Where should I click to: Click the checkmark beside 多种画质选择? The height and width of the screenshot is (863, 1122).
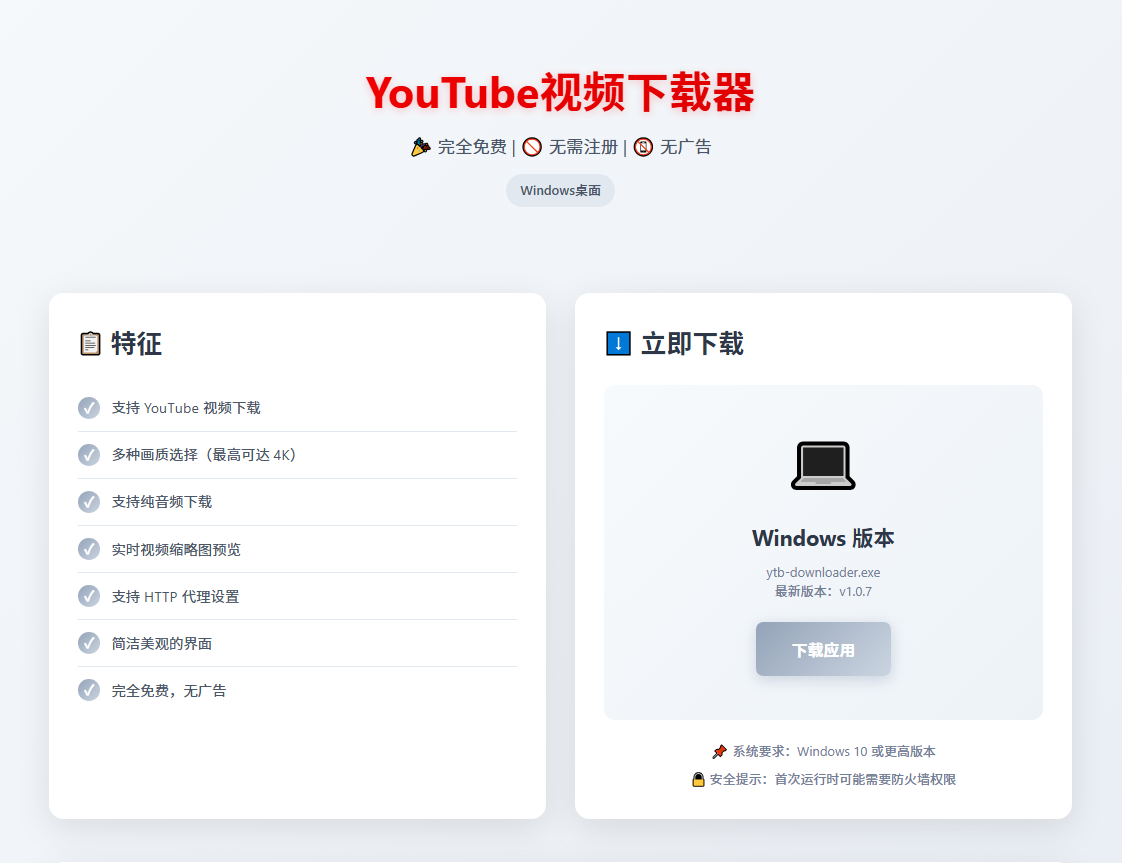(89, 455)
